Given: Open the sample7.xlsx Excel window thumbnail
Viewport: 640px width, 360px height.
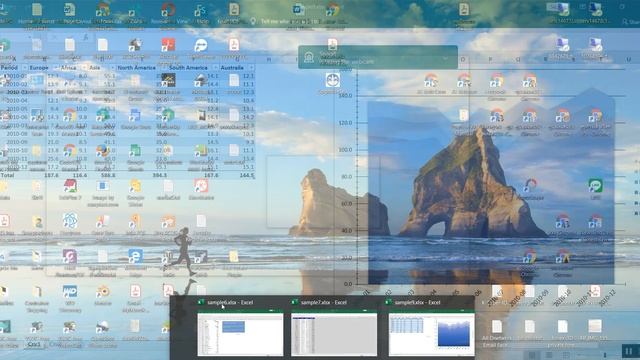Looking at the screenshot, I should 334,334.
